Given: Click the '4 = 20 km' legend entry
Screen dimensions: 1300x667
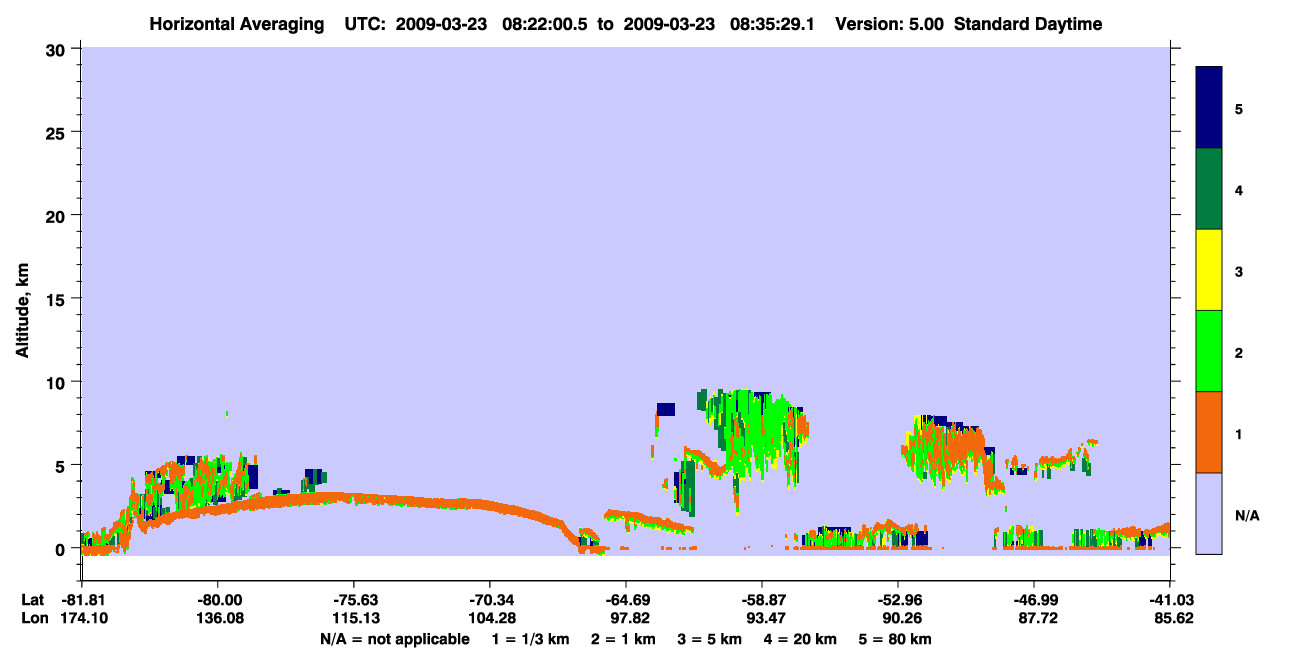Looking at the screenshot, I should (802, 639).
